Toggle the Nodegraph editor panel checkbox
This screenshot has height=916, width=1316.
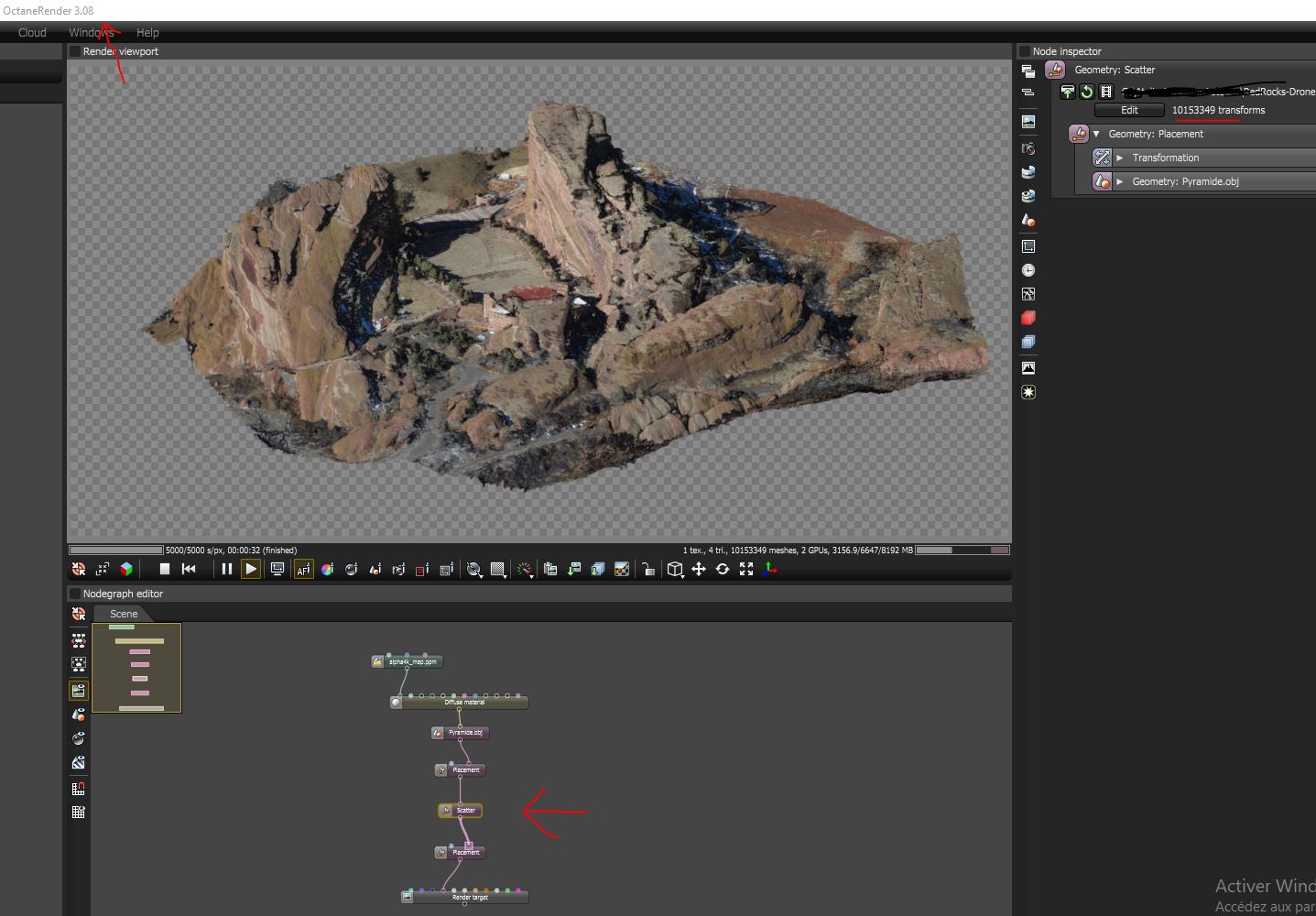tap(75, 594)
